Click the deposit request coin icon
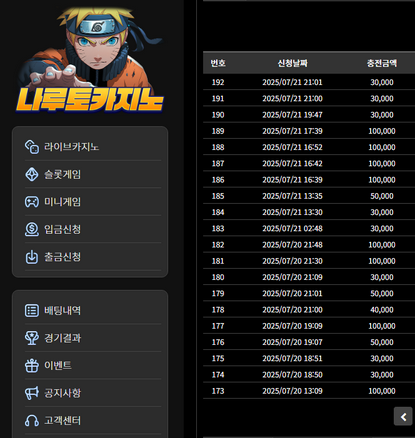This screenshot has height=438, width=415. (x=32, y=229)
